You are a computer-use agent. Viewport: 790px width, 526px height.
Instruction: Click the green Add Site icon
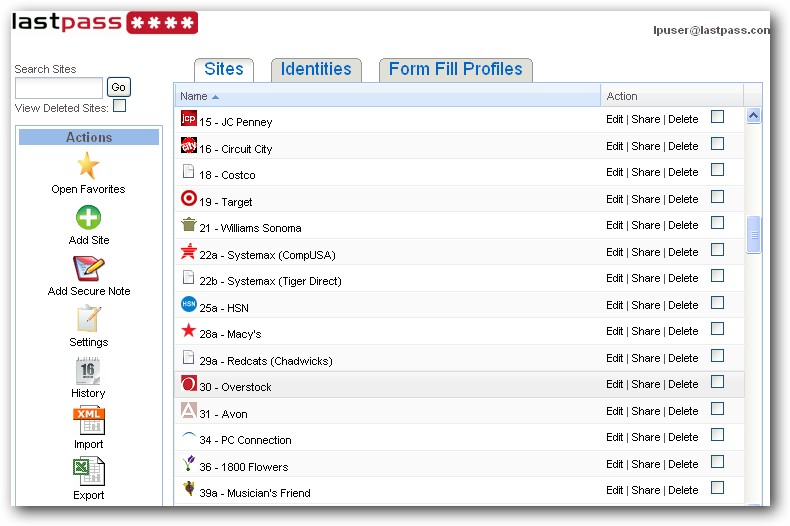pos(88,217)
